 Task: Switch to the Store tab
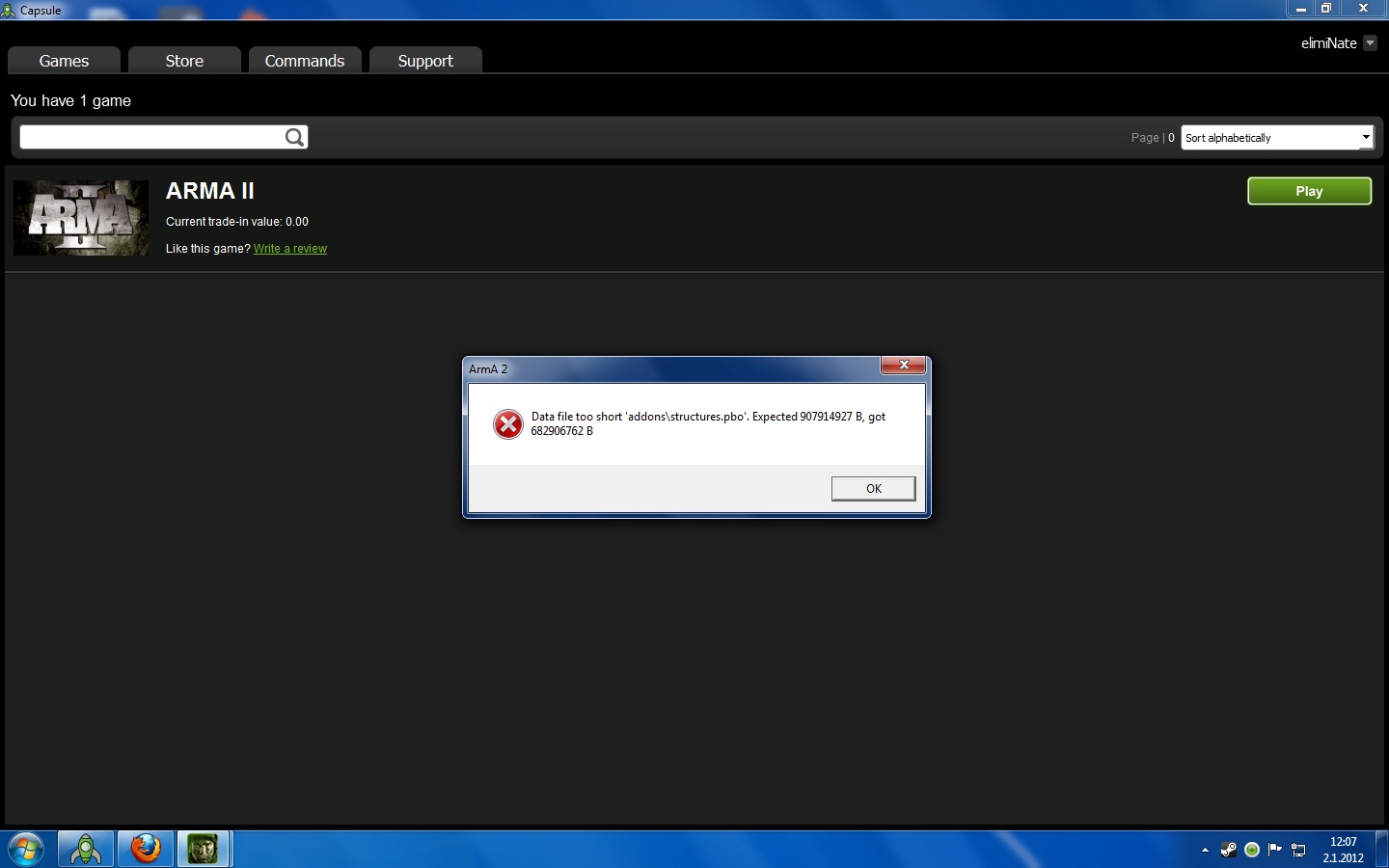(184, 61)
